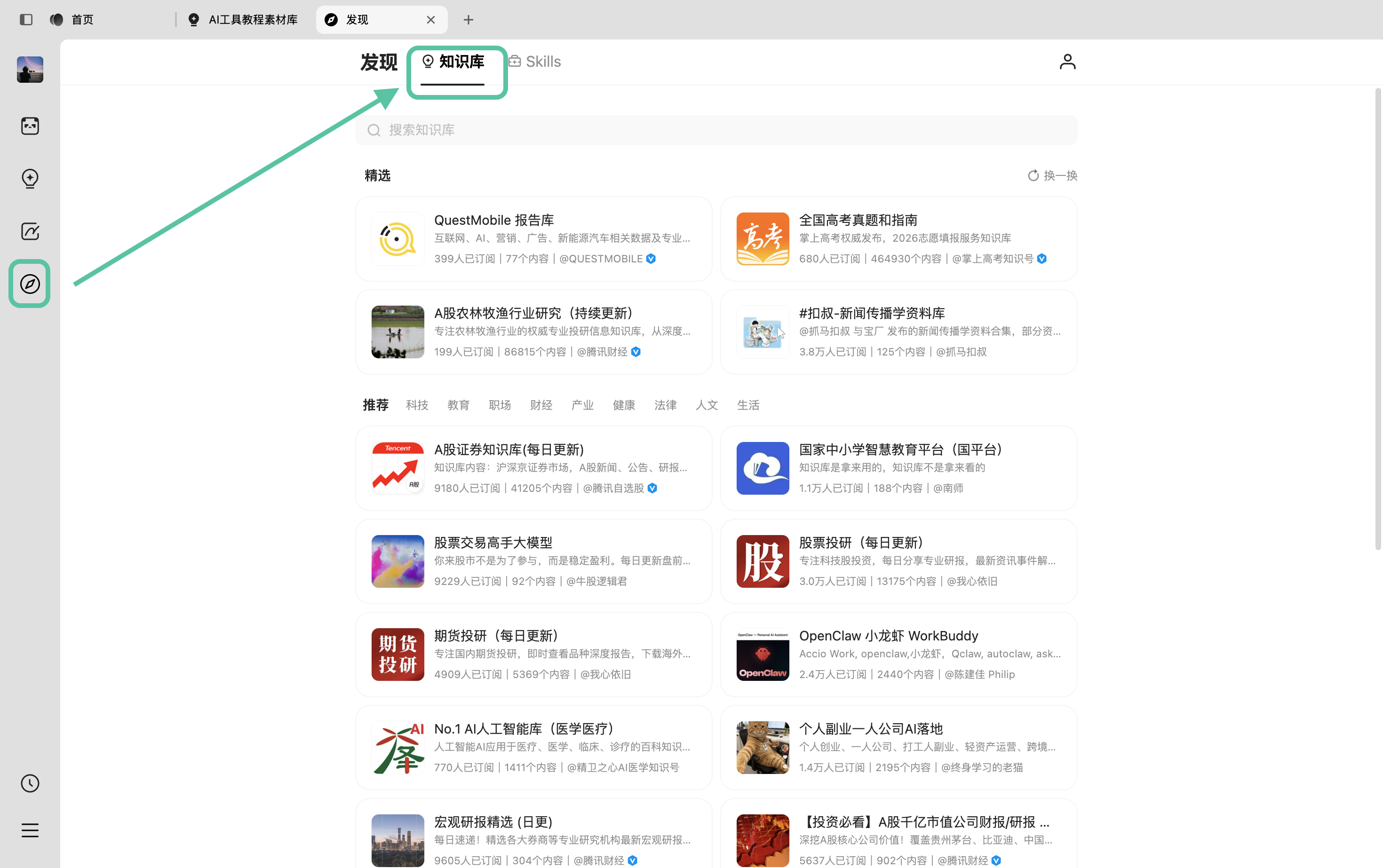Screen dimensions: 1383x868
Task: Click the city skyline thumbnail of 宏观研报精选
Action: pos(397,840)
